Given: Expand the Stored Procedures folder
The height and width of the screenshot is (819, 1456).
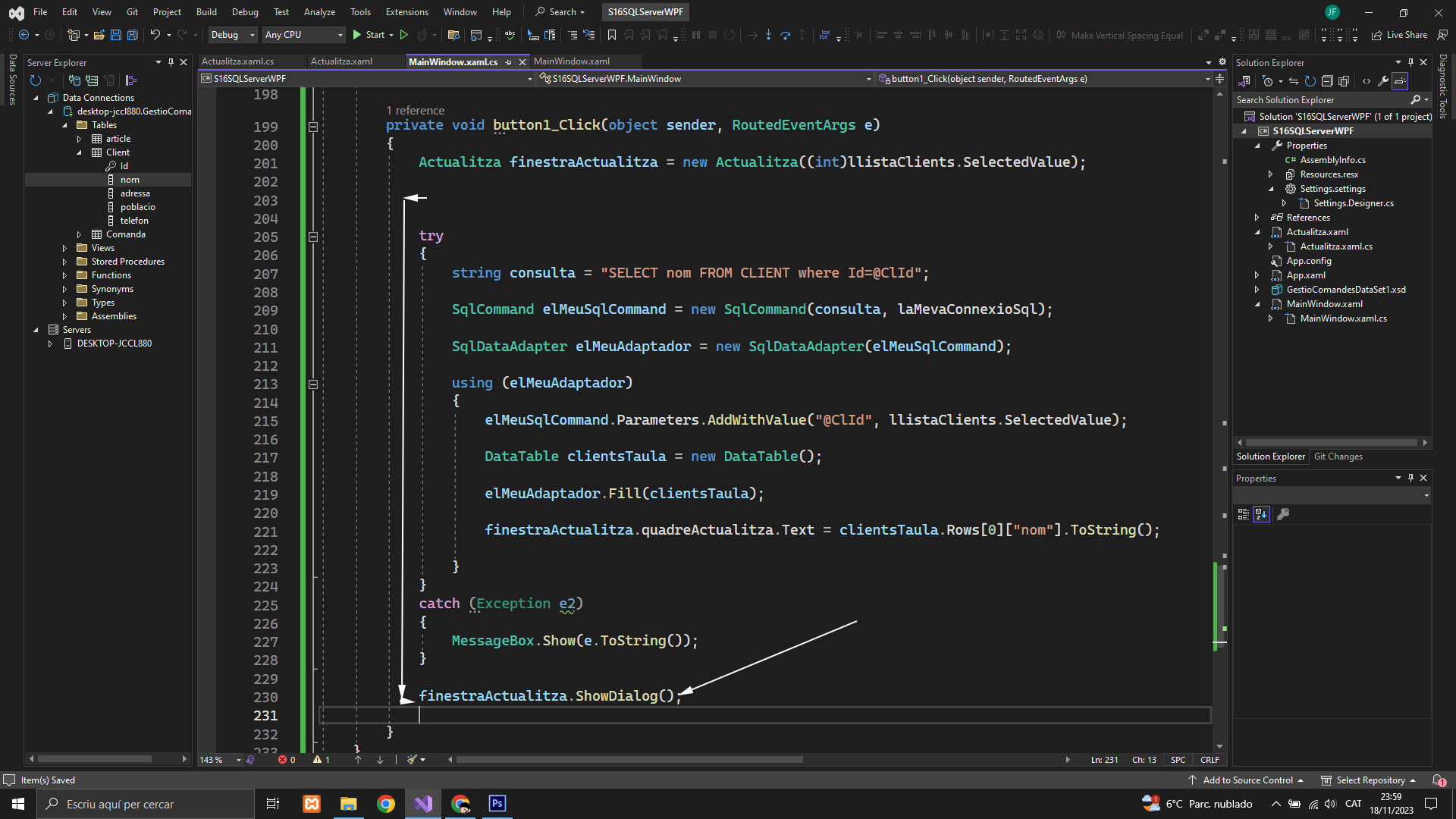Looking at the screenshot, I should [65, 262].
